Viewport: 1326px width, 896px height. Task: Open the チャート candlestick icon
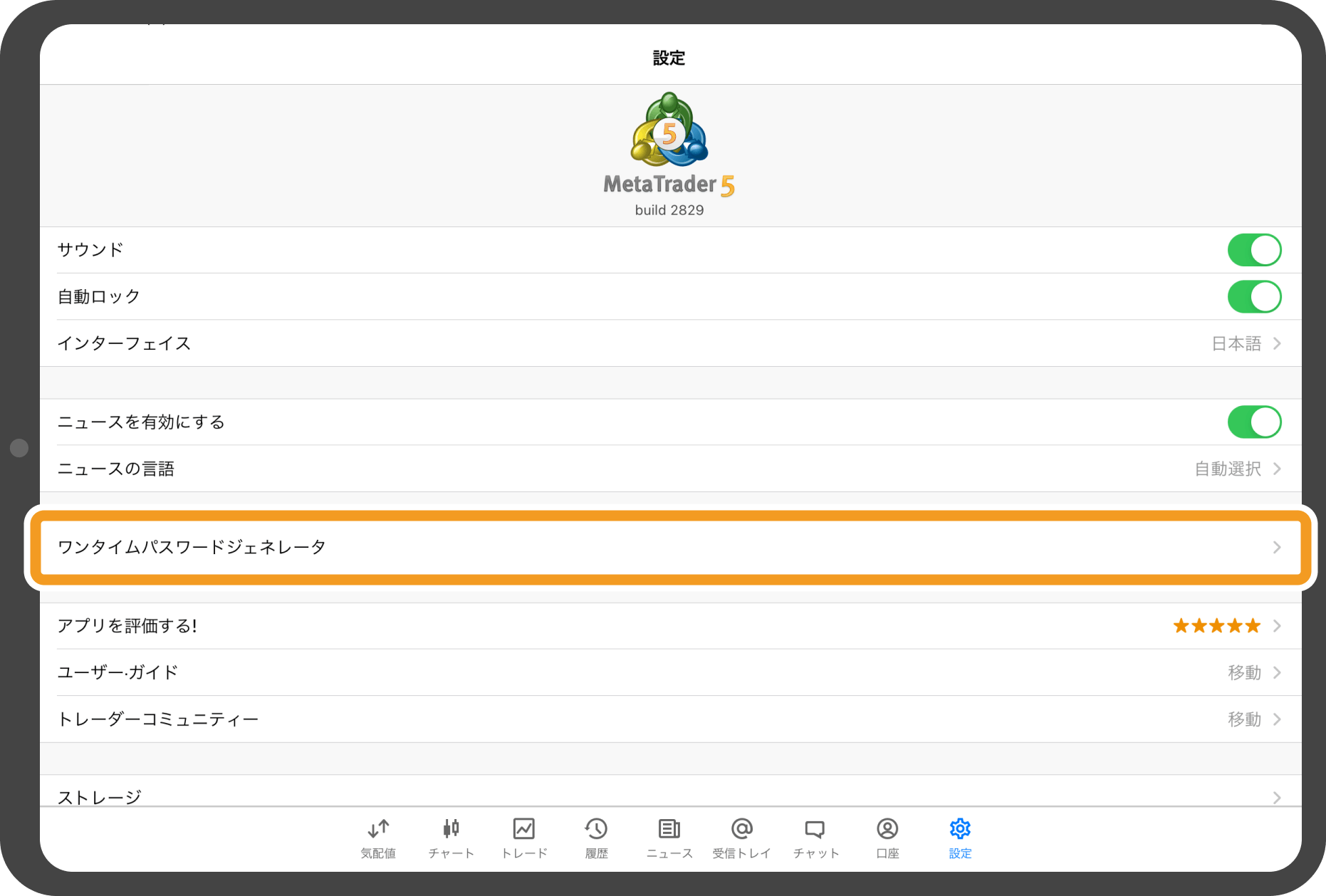(x=451, y=828)
